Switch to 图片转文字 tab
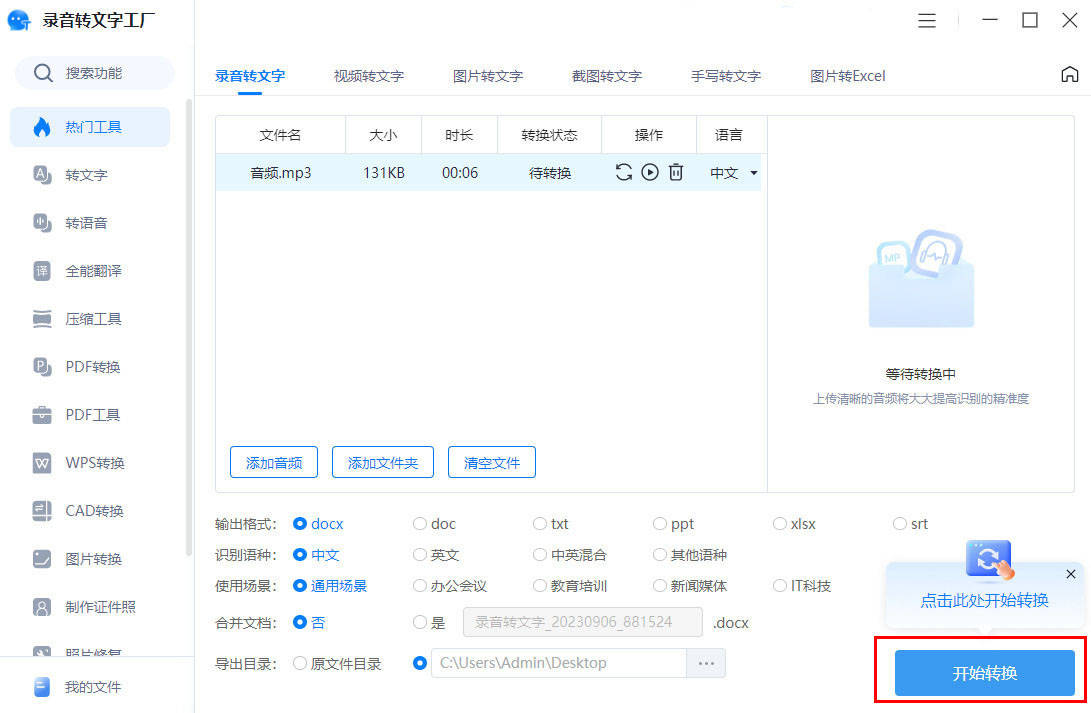The height and width of the screenshot is (713, 1091). (x=488, y=76)
